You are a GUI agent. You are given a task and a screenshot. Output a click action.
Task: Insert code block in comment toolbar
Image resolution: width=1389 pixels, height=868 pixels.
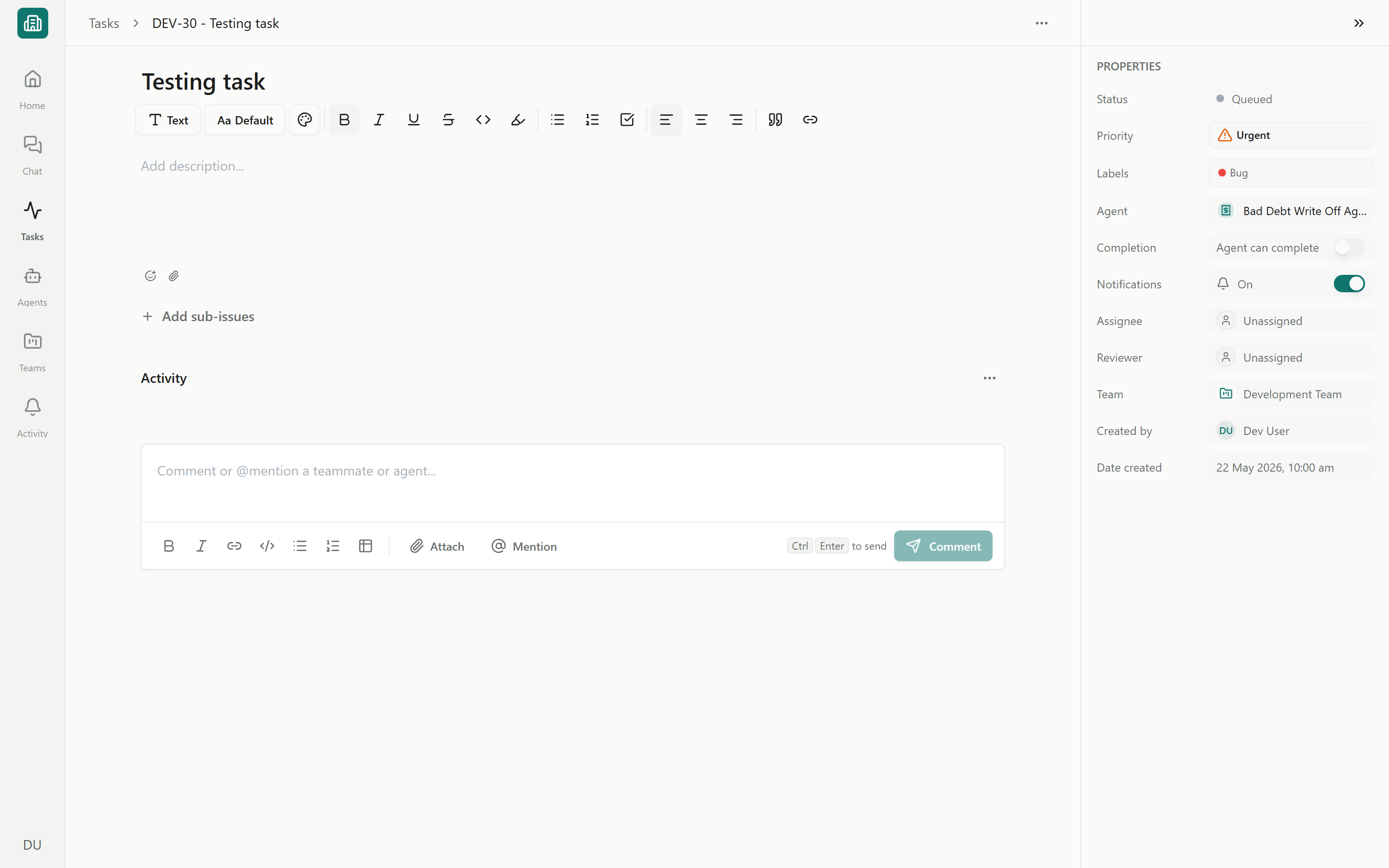(x=267, y=546)
